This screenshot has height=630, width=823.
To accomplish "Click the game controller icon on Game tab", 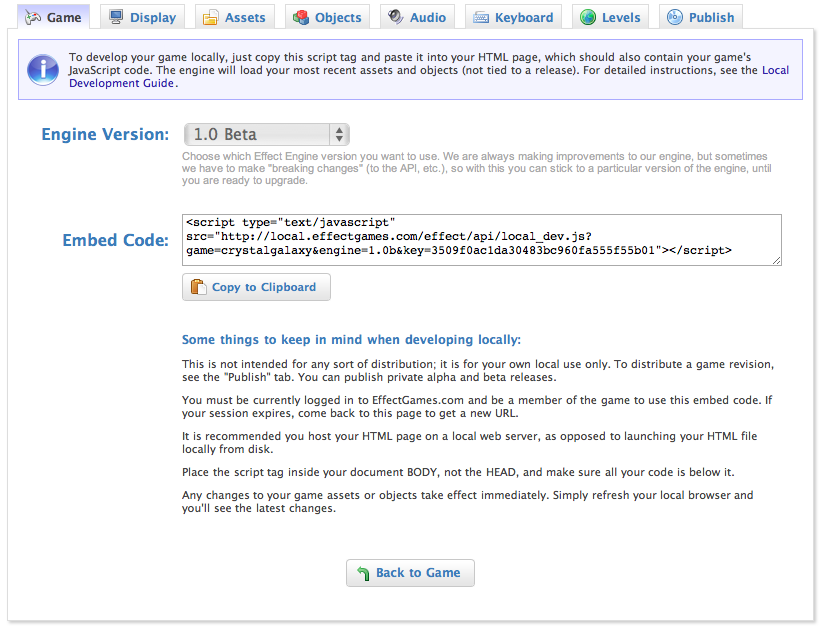I will pos(33,17).
